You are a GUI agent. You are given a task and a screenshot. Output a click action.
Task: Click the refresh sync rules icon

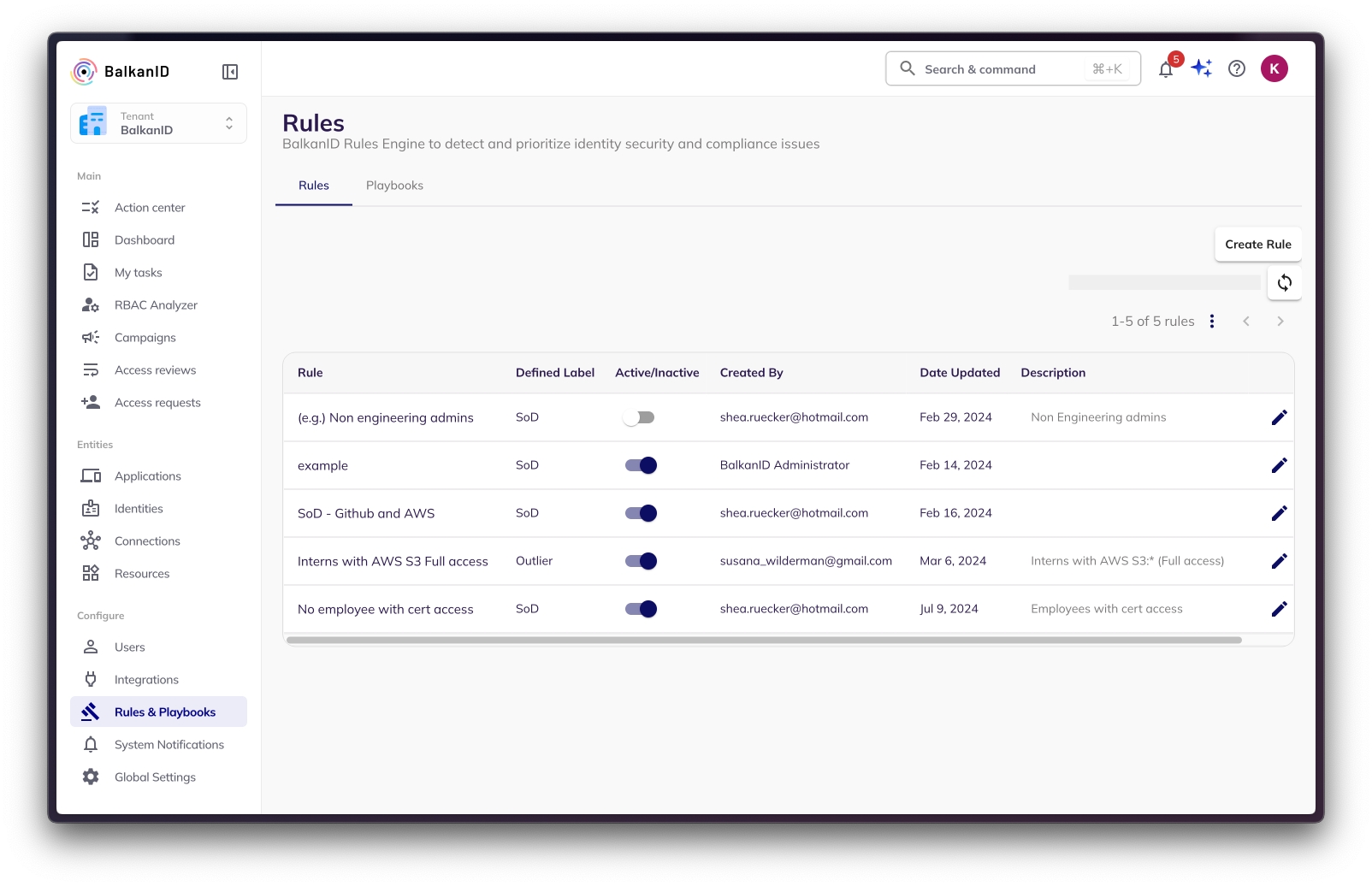click(x=1284, y=283)
